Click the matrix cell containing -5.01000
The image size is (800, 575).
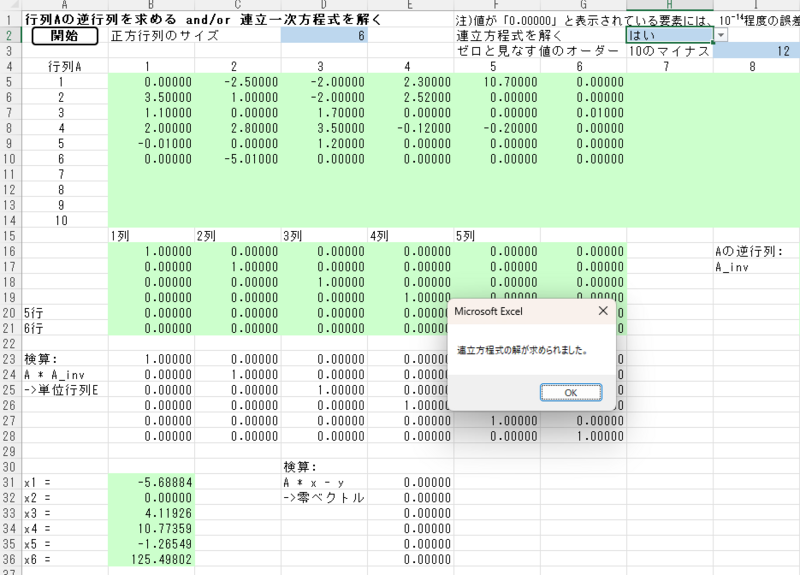(x=237, y=158)
